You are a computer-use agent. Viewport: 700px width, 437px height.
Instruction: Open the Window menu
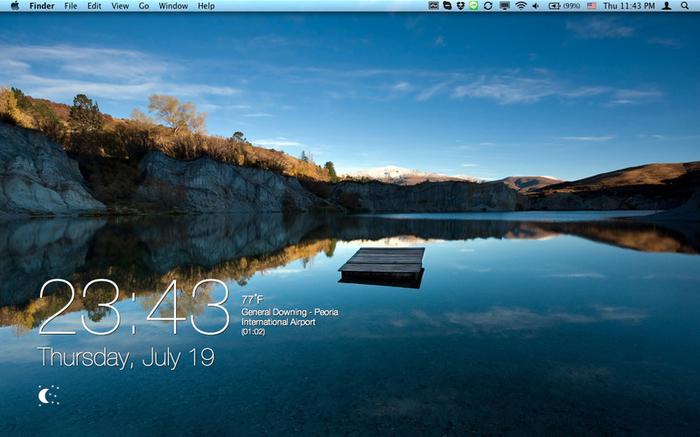[173, 6]
